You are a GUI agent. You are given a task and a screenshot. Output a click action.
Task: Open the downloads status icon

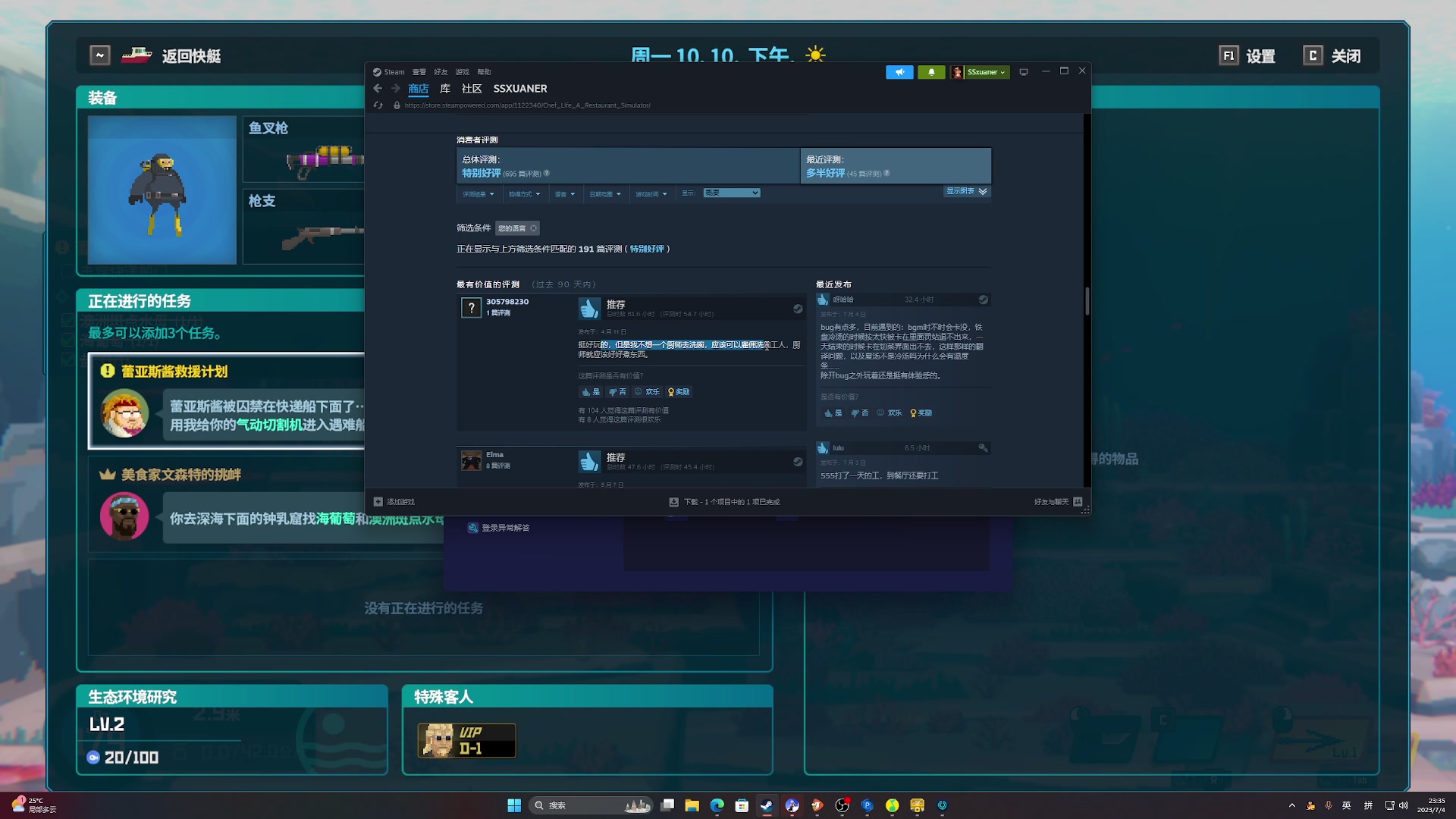pos(673,502)
